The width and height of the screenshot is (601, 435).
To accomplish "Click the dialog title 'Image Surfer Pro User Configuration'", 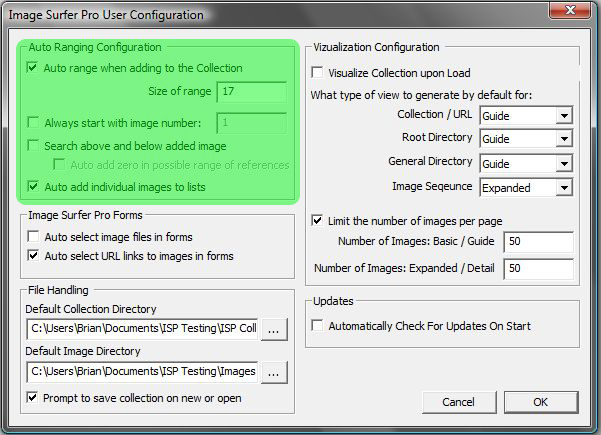I will (x=106, y=15).
